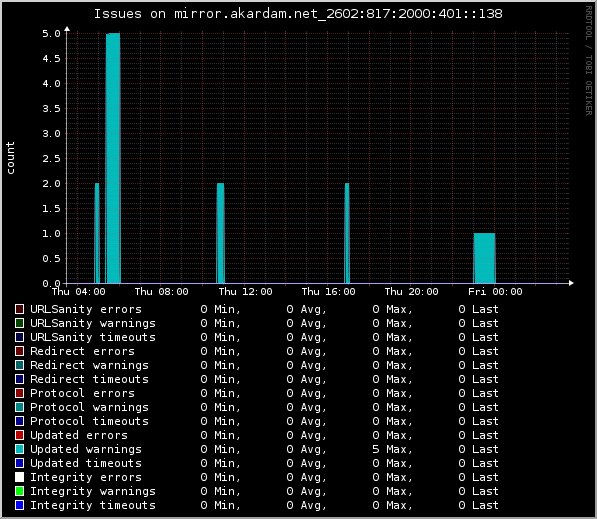Image resolution: width=597 pixels, height=519 pixels.
Task: Click the URLSanity warnings green swatch
Action: coord(19,323)
